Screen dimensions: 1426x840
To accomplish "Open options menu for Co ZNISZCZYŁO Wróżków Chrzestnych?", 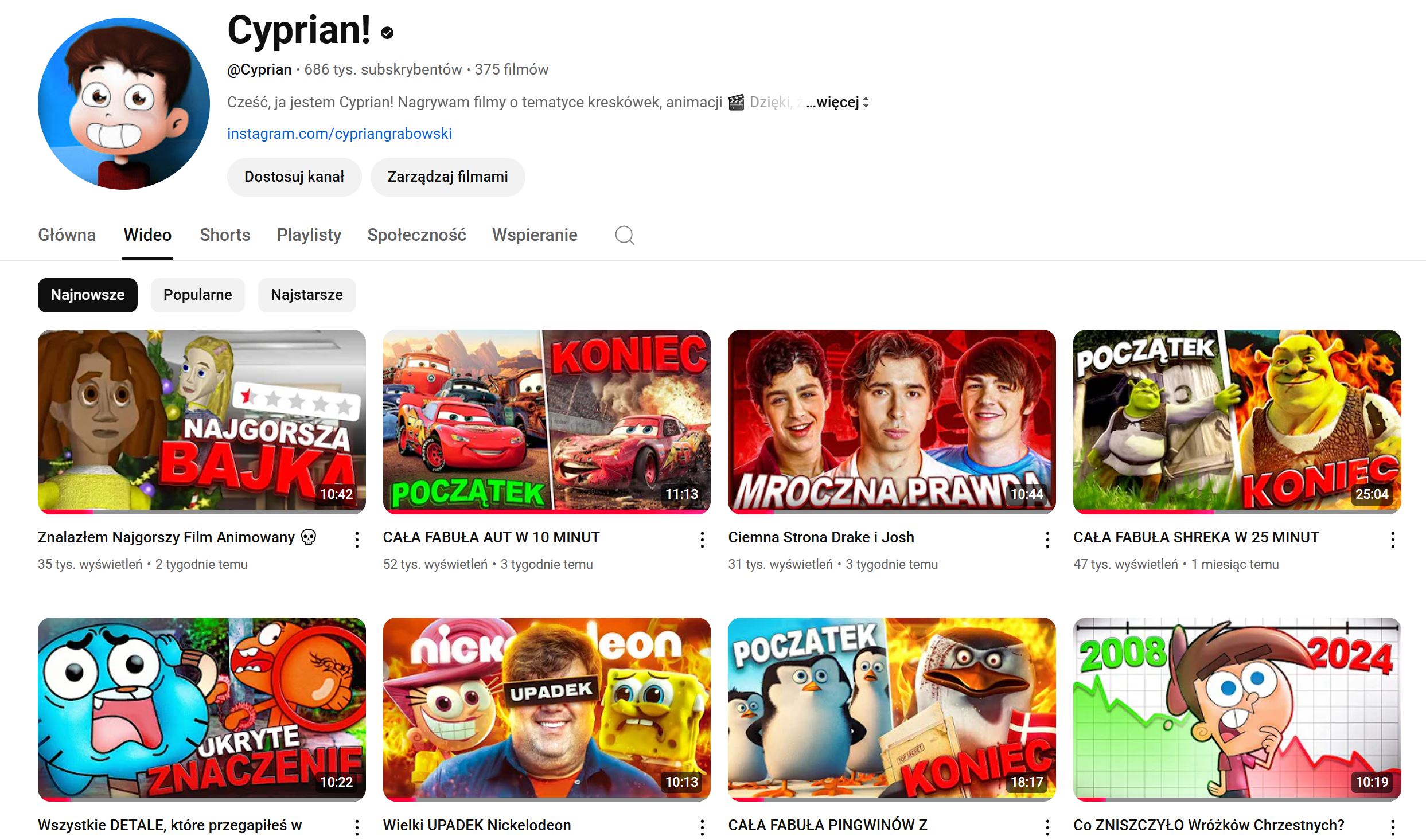I will click(1393, 827).
